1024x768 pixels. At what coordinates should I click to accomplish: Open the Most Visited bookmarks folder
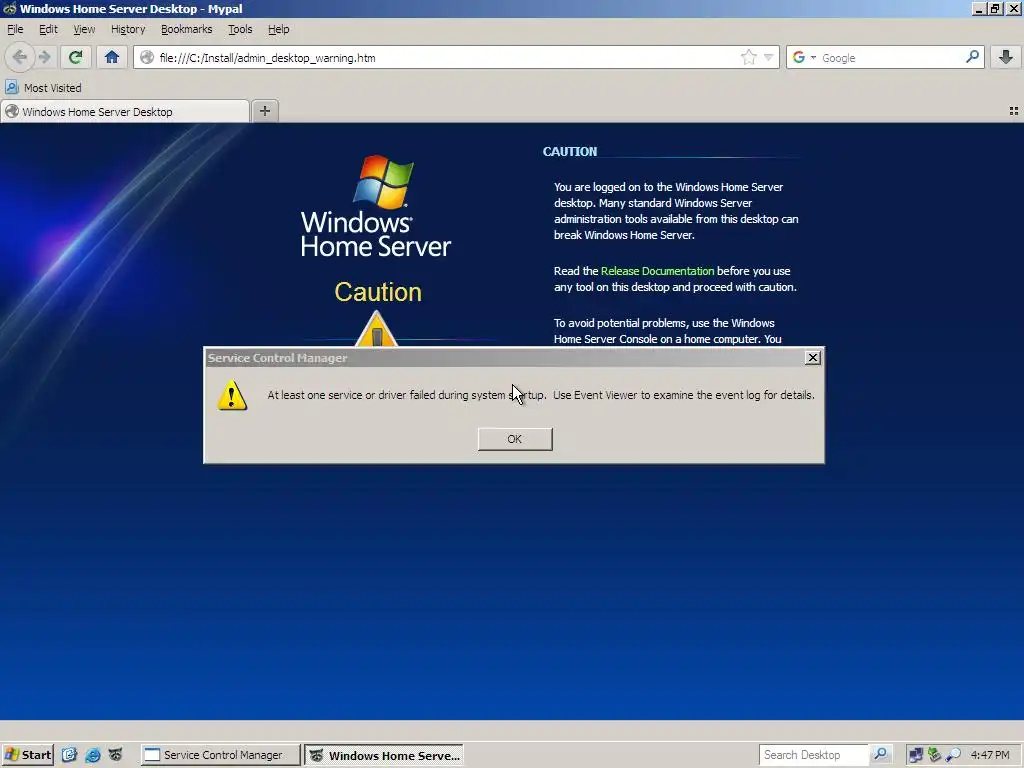coord(43,88)
